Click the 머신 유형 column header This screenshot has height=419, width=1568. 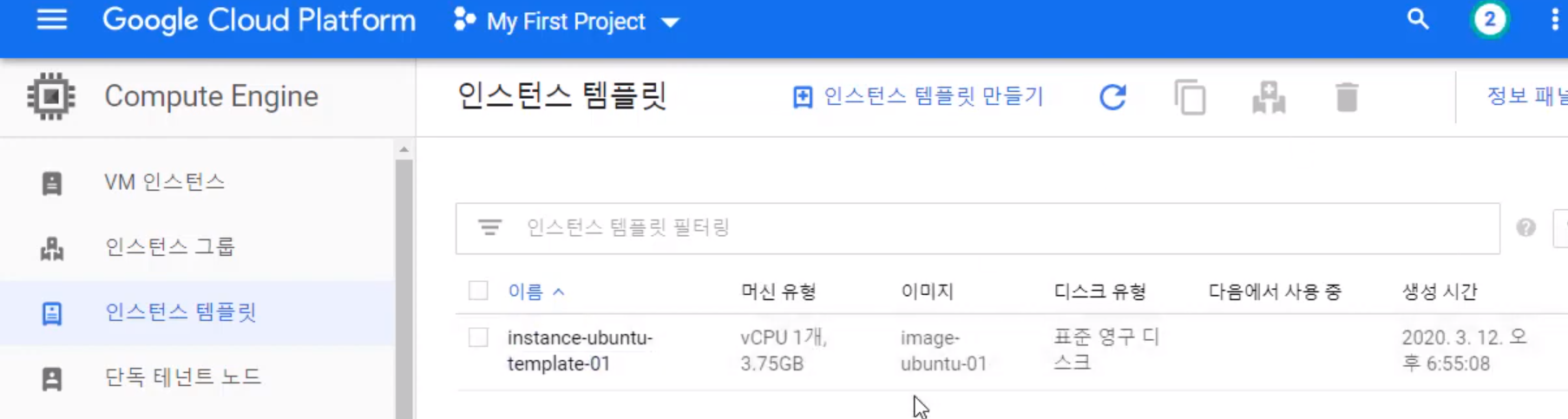[778, 291]
